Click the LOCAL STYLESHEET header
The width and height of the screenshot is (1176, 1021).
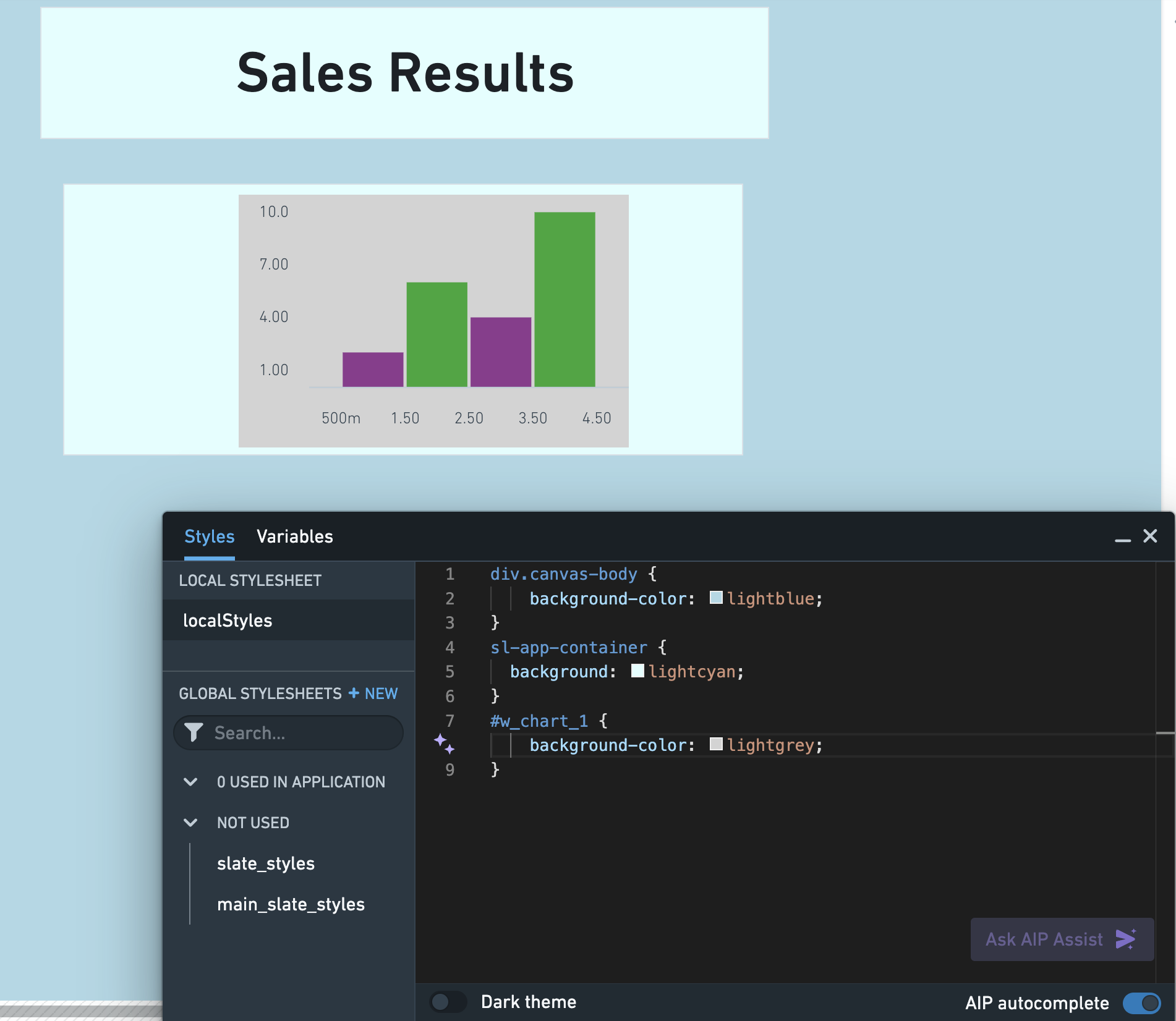pyautogui.click(x=250, y=580)
